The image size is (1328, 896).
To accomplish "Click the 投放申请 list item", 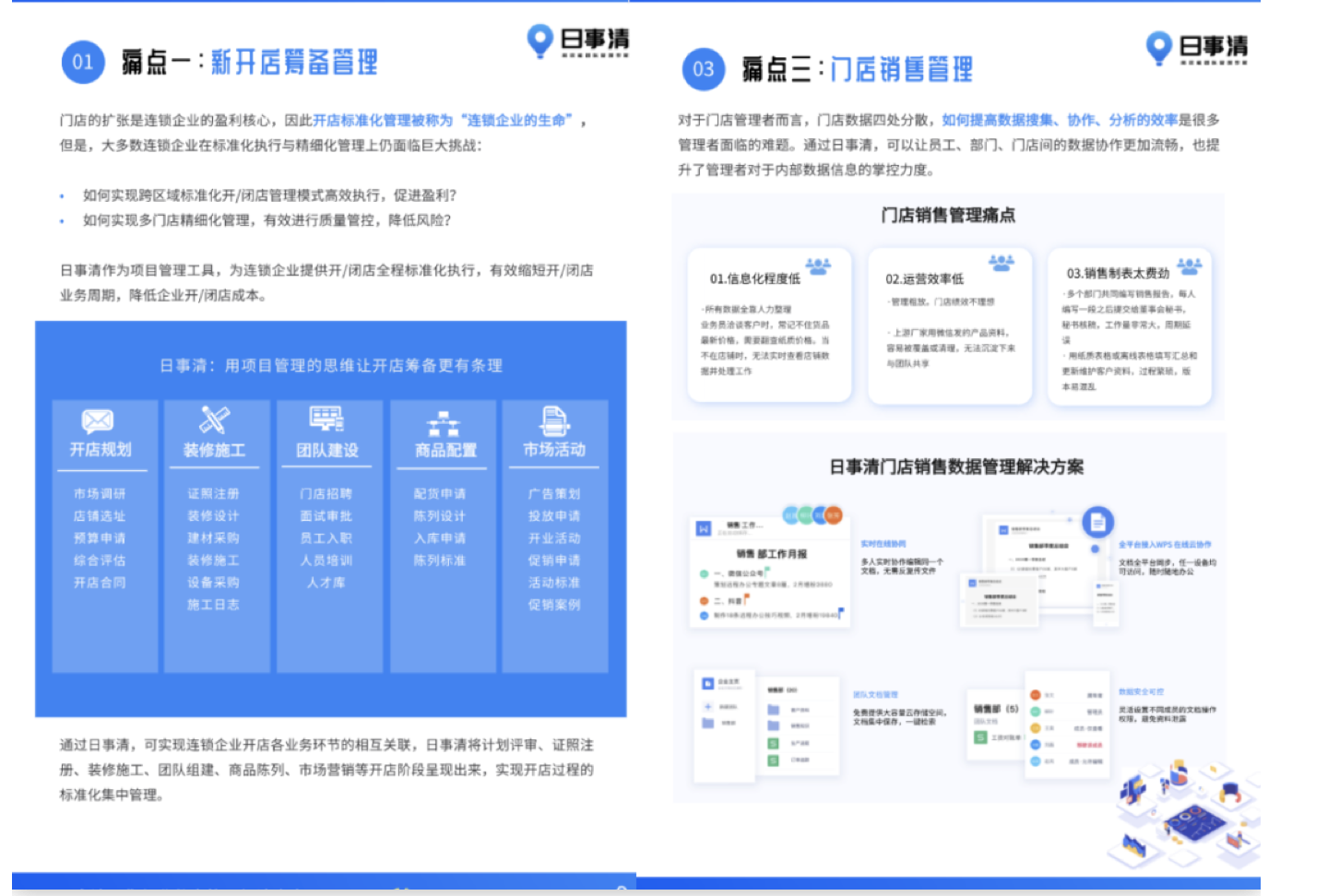I will tap(554, 516).
